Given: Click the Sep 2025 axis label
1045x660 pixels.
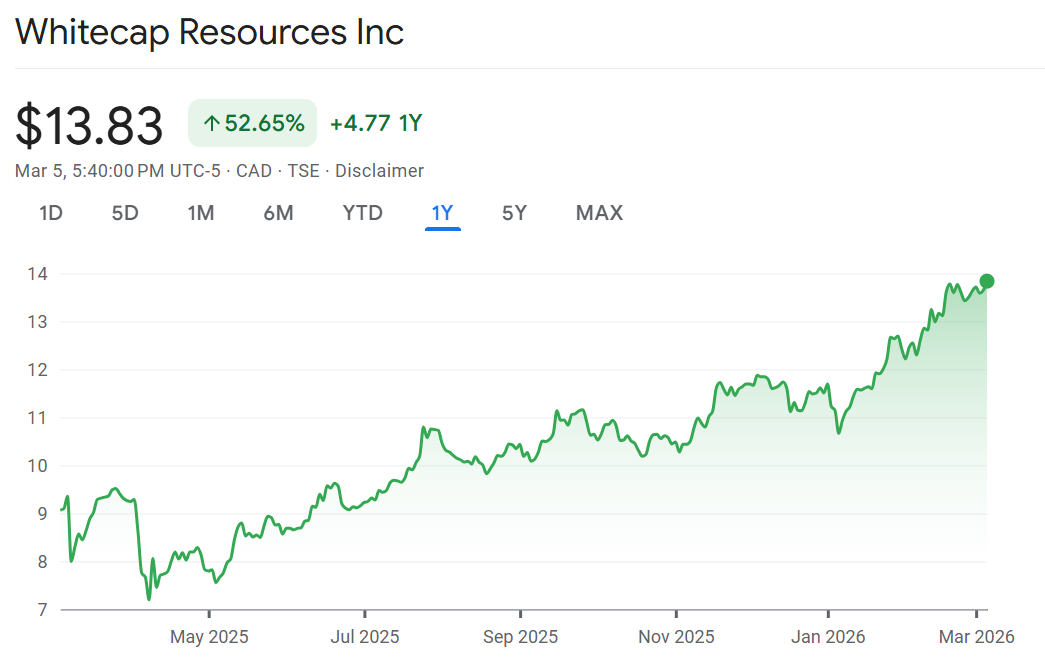Looking at the screenshot, I should (x=520, y=637).
